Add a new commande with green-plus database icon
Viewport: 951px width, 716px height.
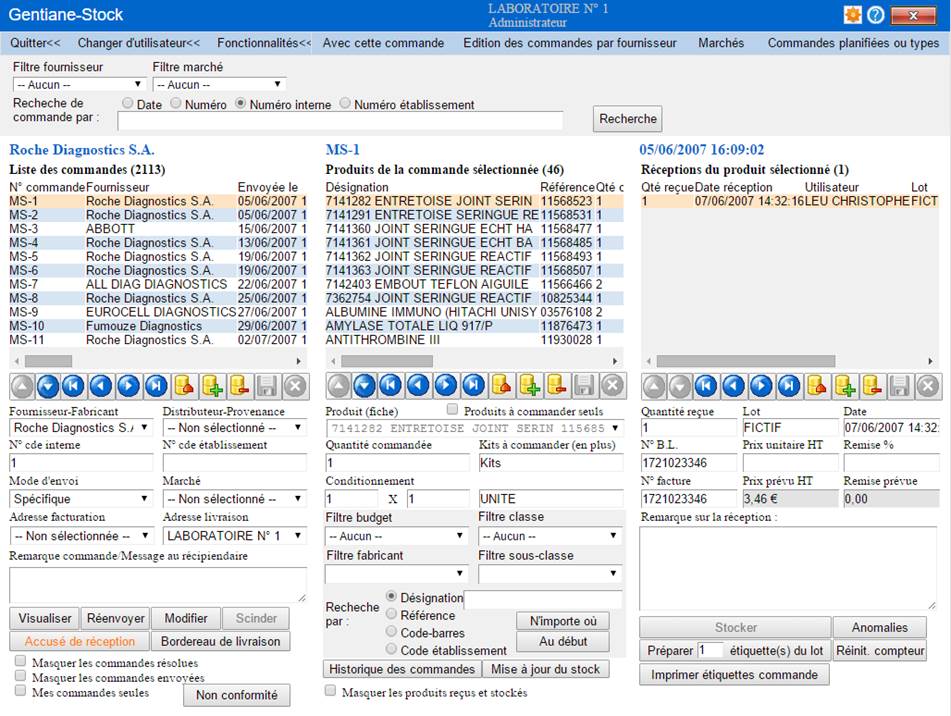click(x=212, y=386)
